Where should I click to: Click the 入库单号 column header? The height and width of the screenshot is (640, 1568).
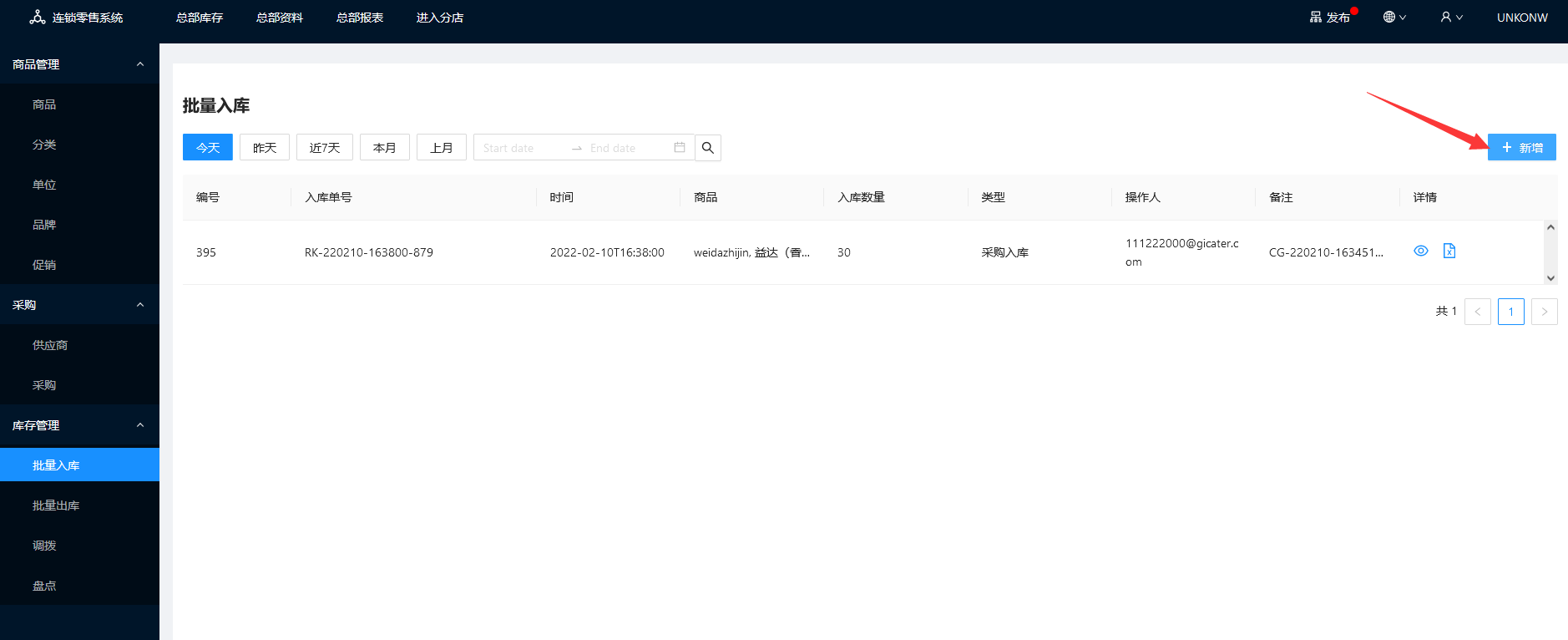point(328,197)
